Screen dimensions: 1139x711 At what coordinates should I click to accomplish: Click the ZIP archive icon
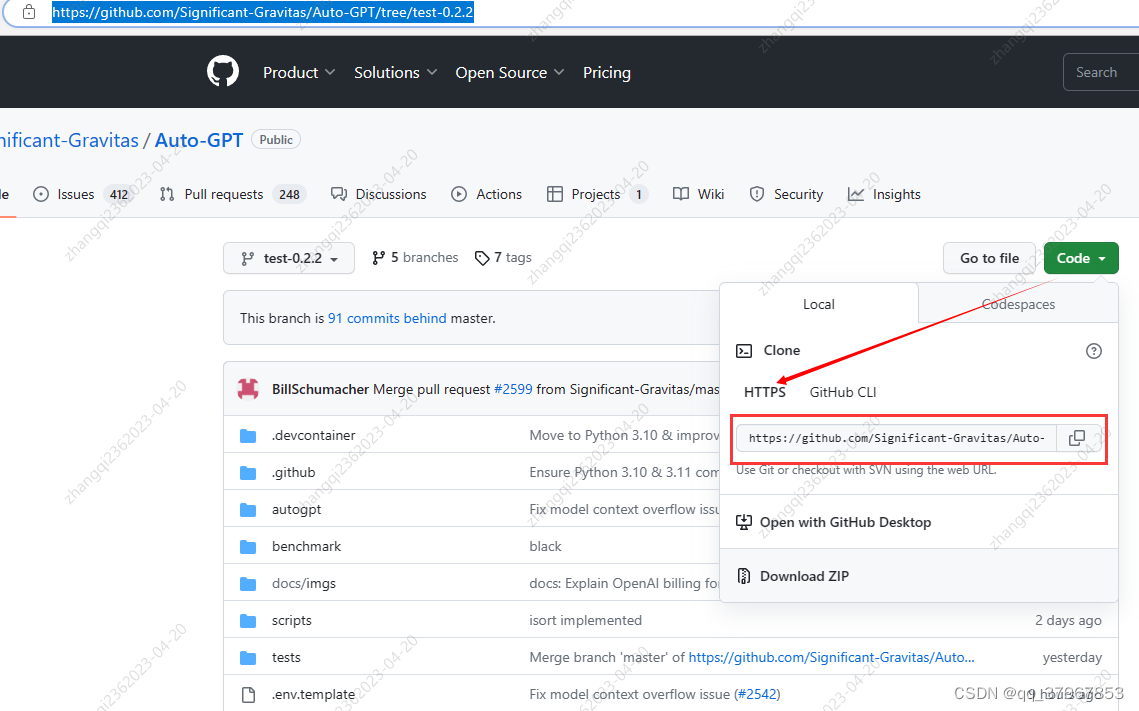pos(744,576)
